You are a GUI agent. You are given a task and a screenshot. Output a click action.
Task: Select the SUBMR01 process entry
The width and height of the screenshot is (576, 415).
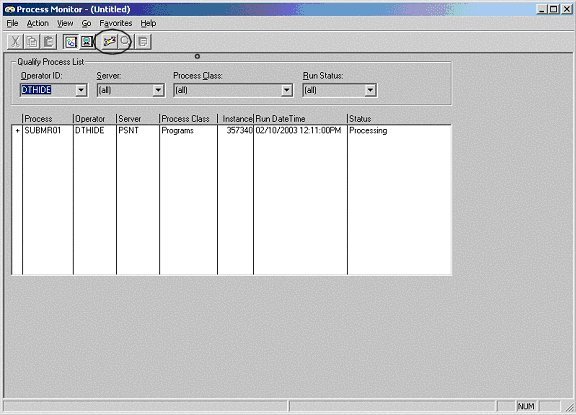[43, 130]
